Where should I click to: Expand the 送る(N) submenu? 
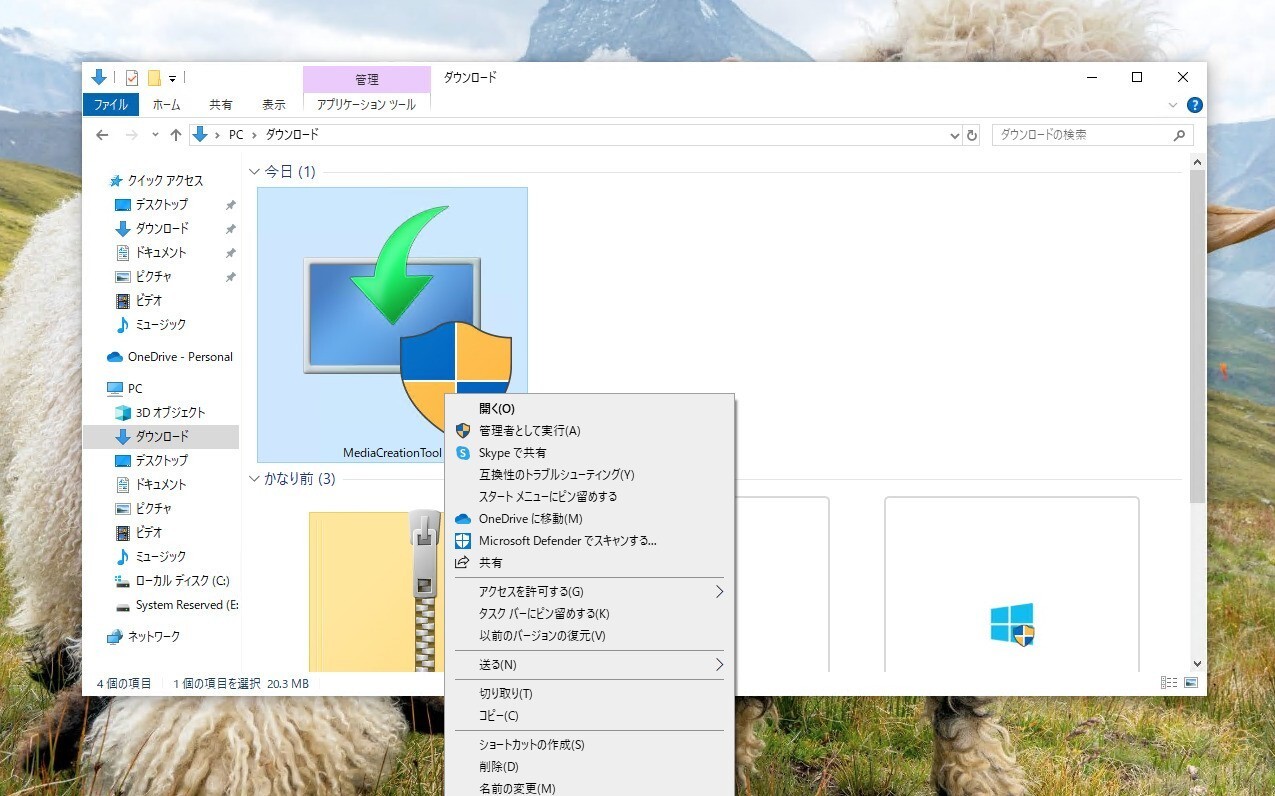click(x=589, y=665)
